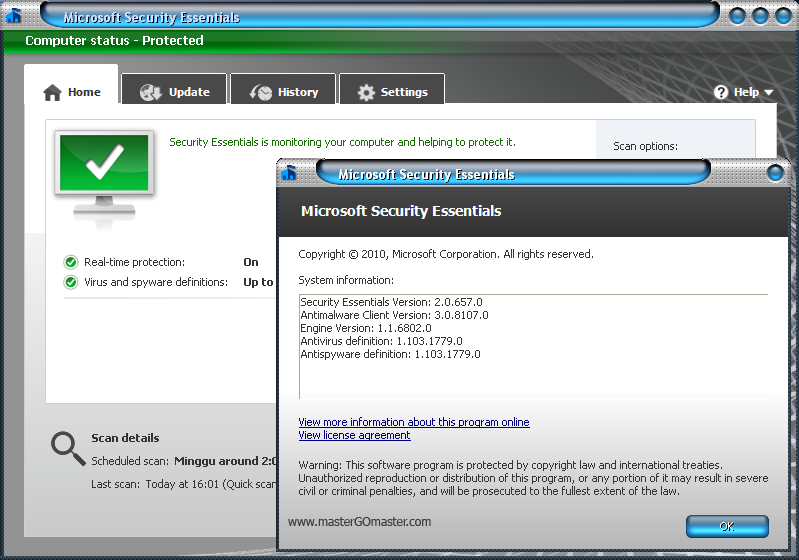Click the Real-time protection On value
This screenshot has height=560, width=799.
pos(251,262)
